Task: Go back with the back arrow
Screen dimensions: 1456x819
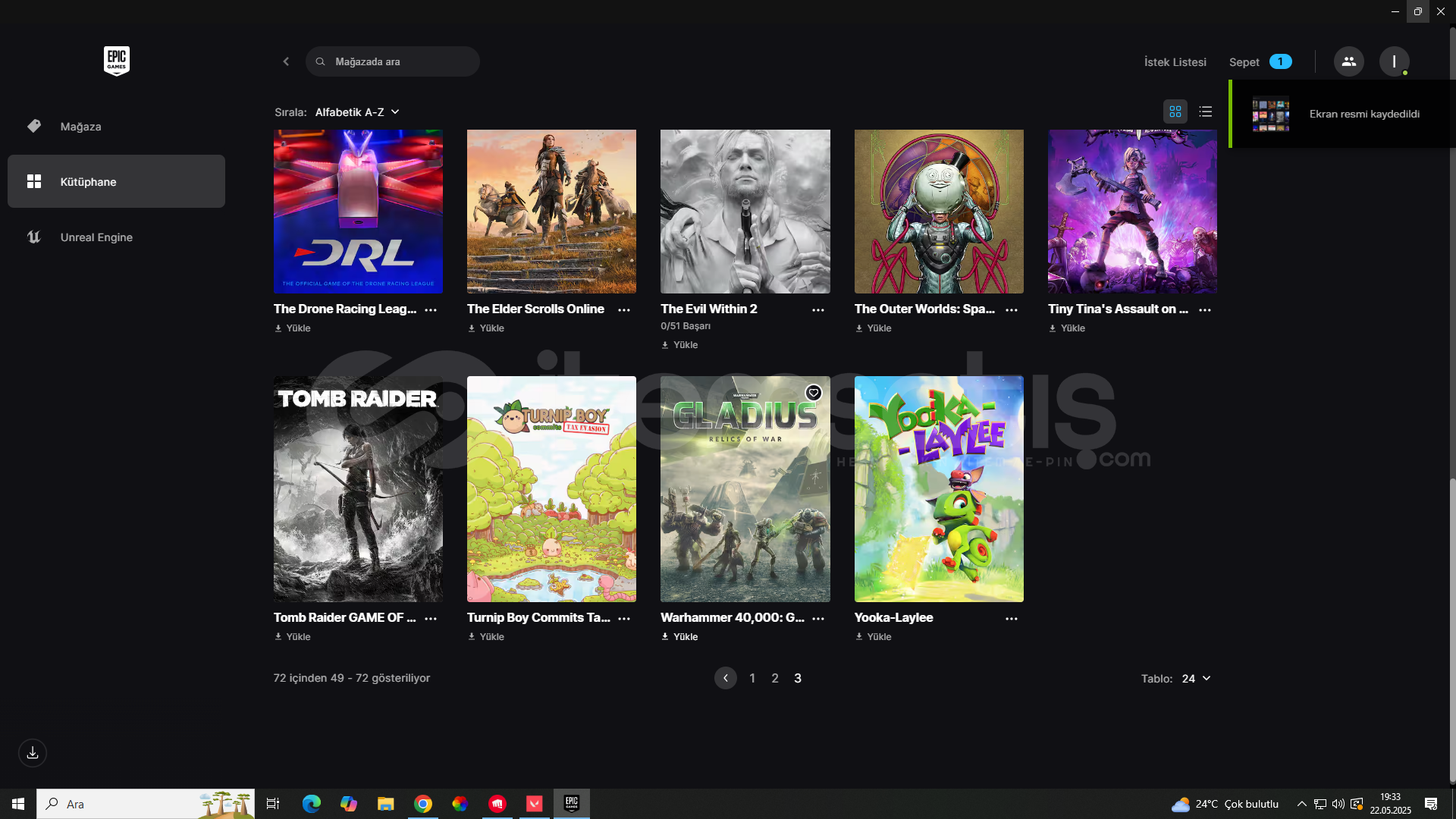Action: point(286,61)
